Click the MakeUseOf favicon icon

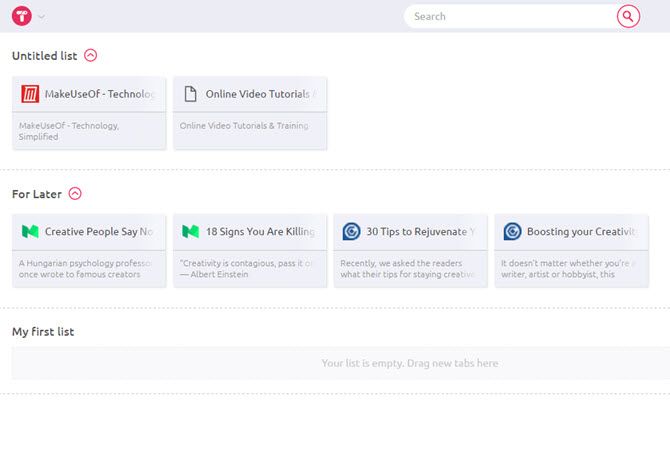[30, 94]
